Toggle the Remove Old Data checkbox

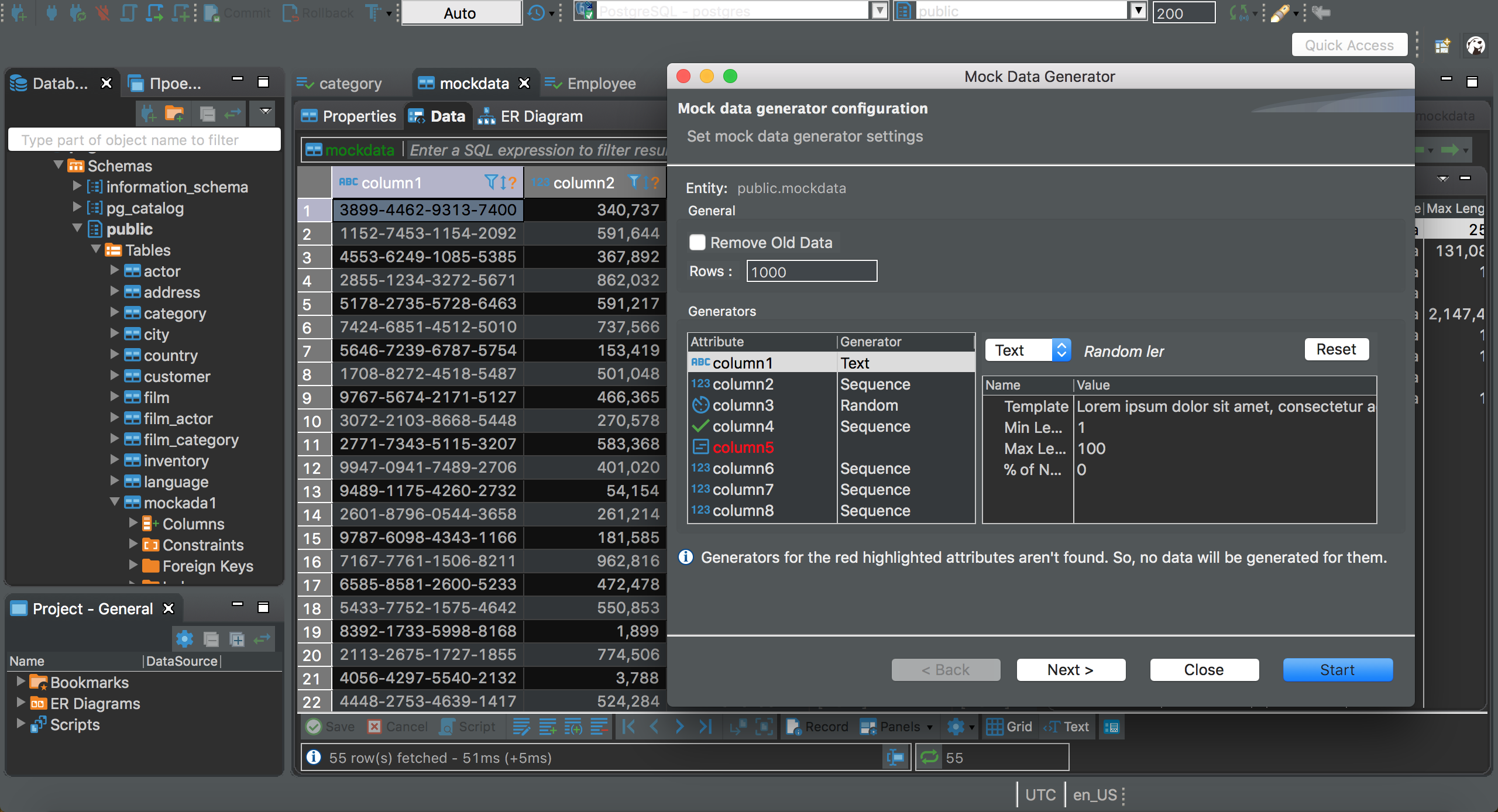tap(697, 242)
